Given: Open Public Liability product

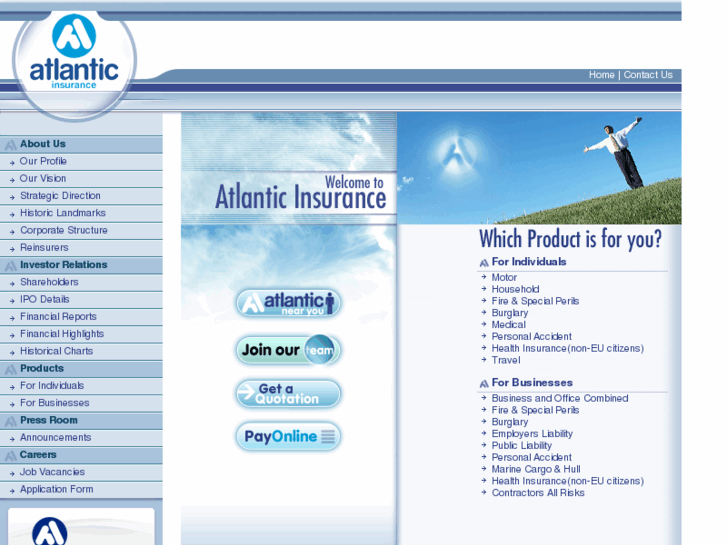Looking at the screenshot, I should (522, 446).
